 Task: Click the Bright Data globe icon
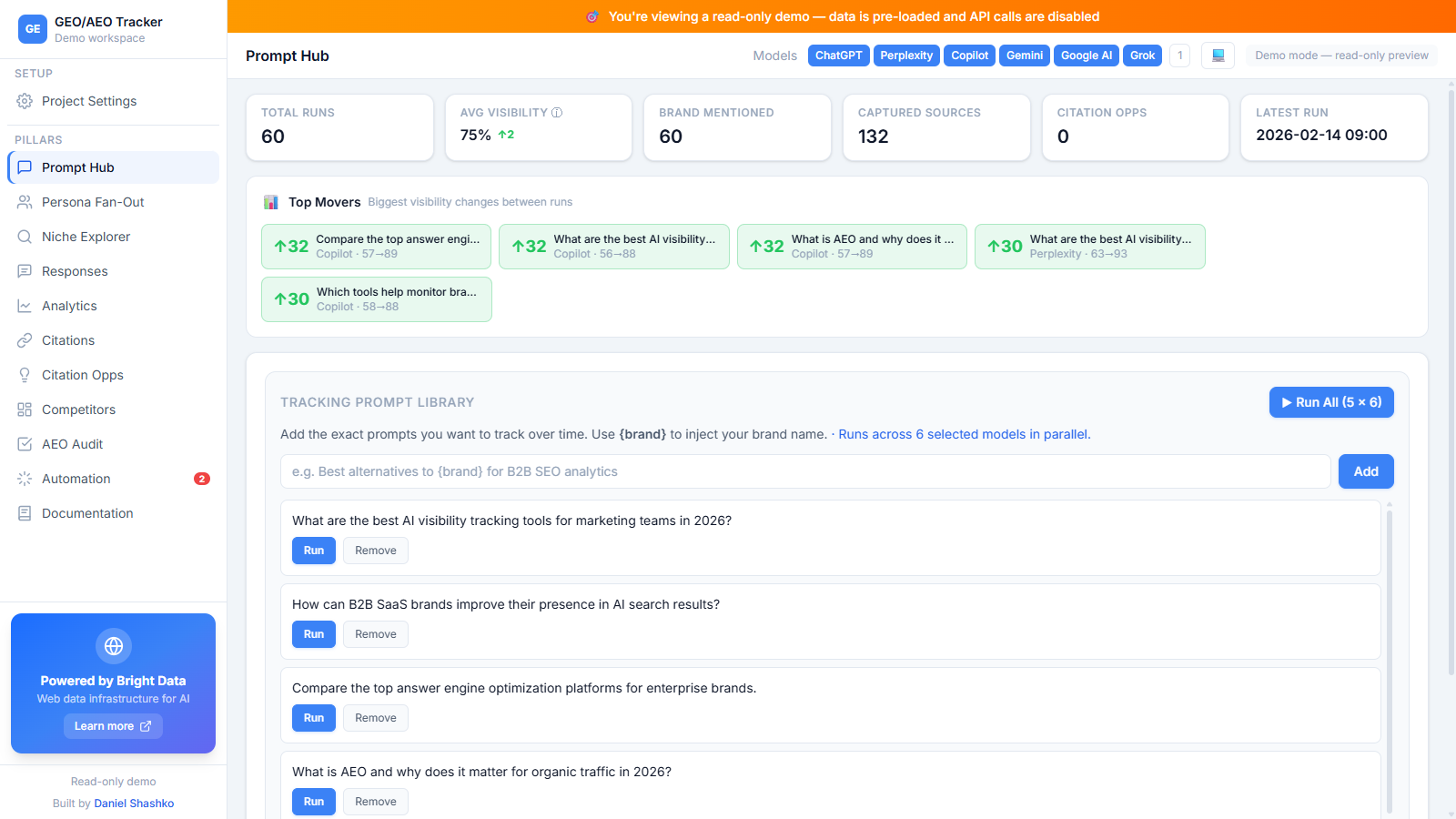pyautogui.click(x=114, y=646)
